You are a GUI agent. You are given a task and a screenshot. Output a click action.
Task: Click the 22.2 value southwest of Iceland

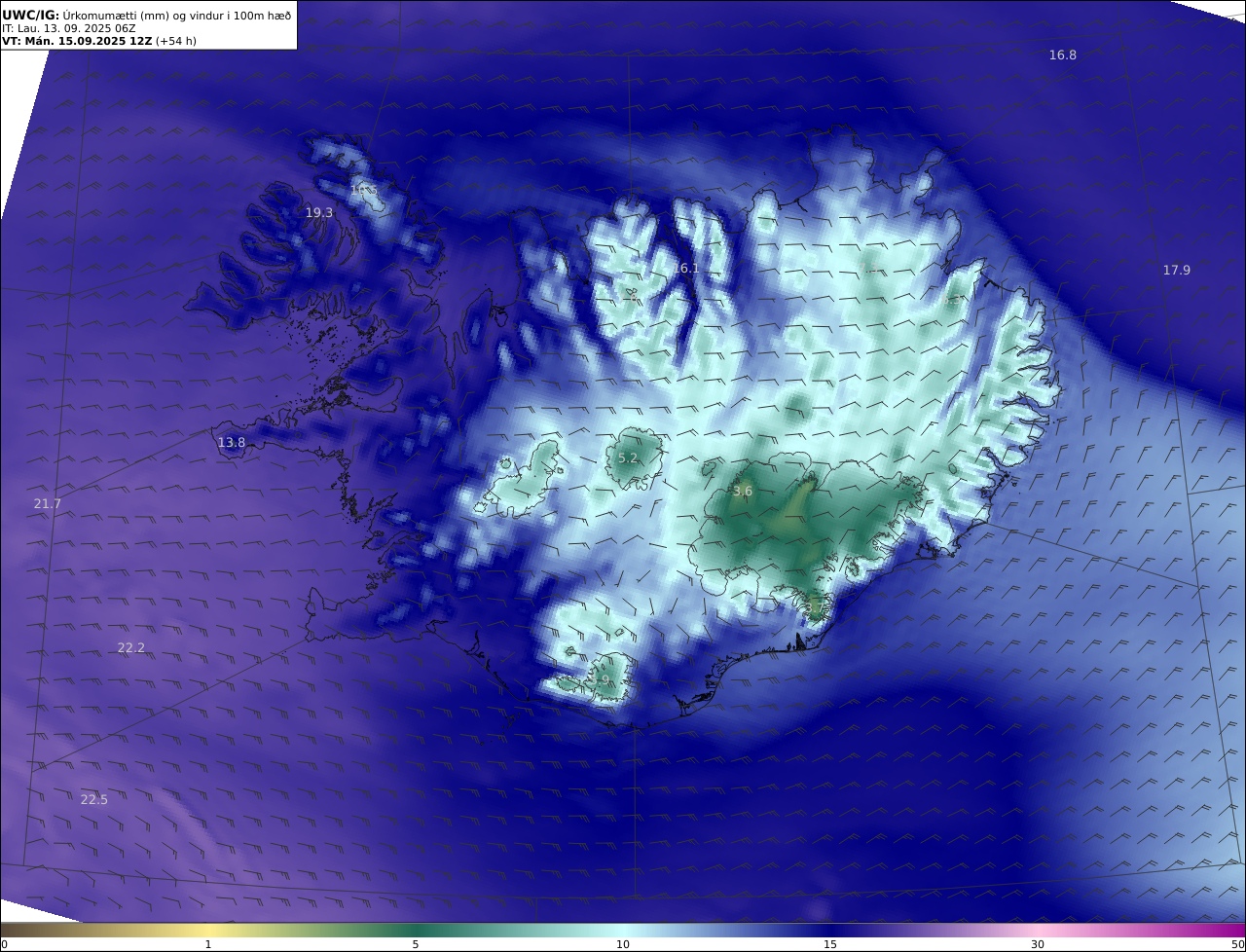click(x=130, y=648)
